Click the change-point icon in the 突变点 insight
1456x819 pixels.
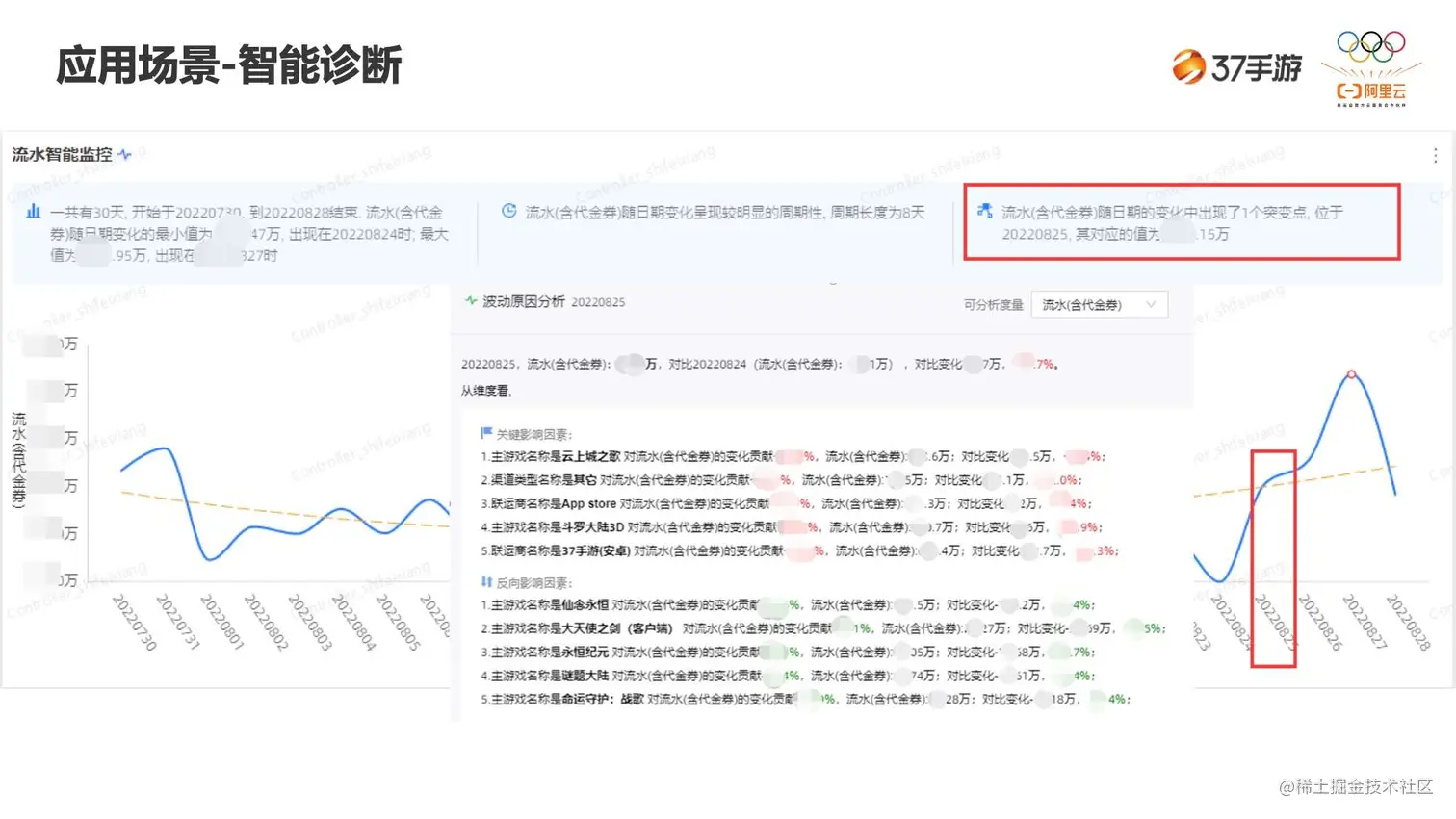tap(984, 210)
